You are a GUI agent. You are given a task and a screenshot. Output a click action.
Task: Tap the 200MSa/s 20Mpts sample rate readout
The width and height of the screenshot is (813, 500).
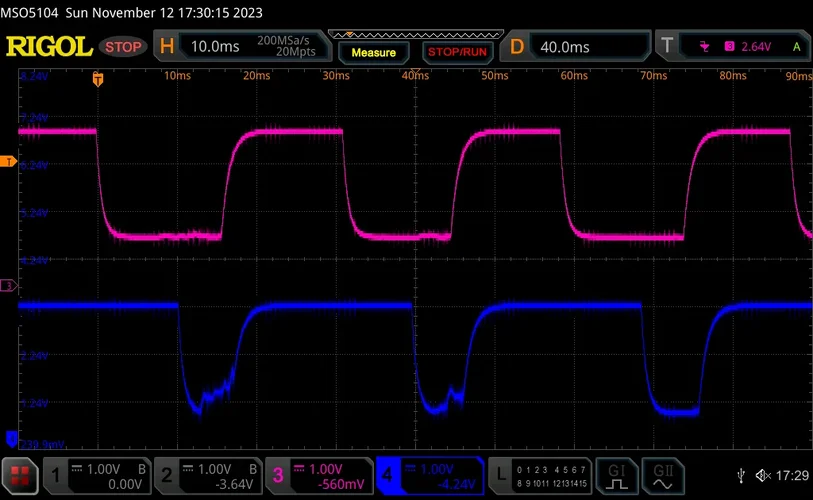coord(287,46)
